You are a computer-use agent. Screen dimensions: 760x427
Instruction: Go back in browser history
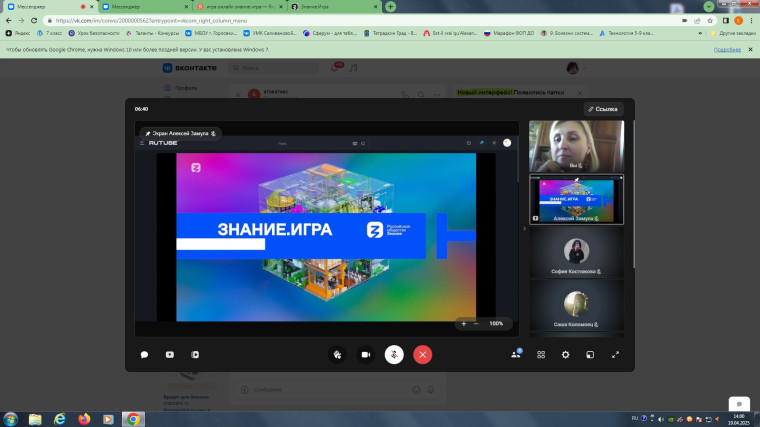pos(8,20)
